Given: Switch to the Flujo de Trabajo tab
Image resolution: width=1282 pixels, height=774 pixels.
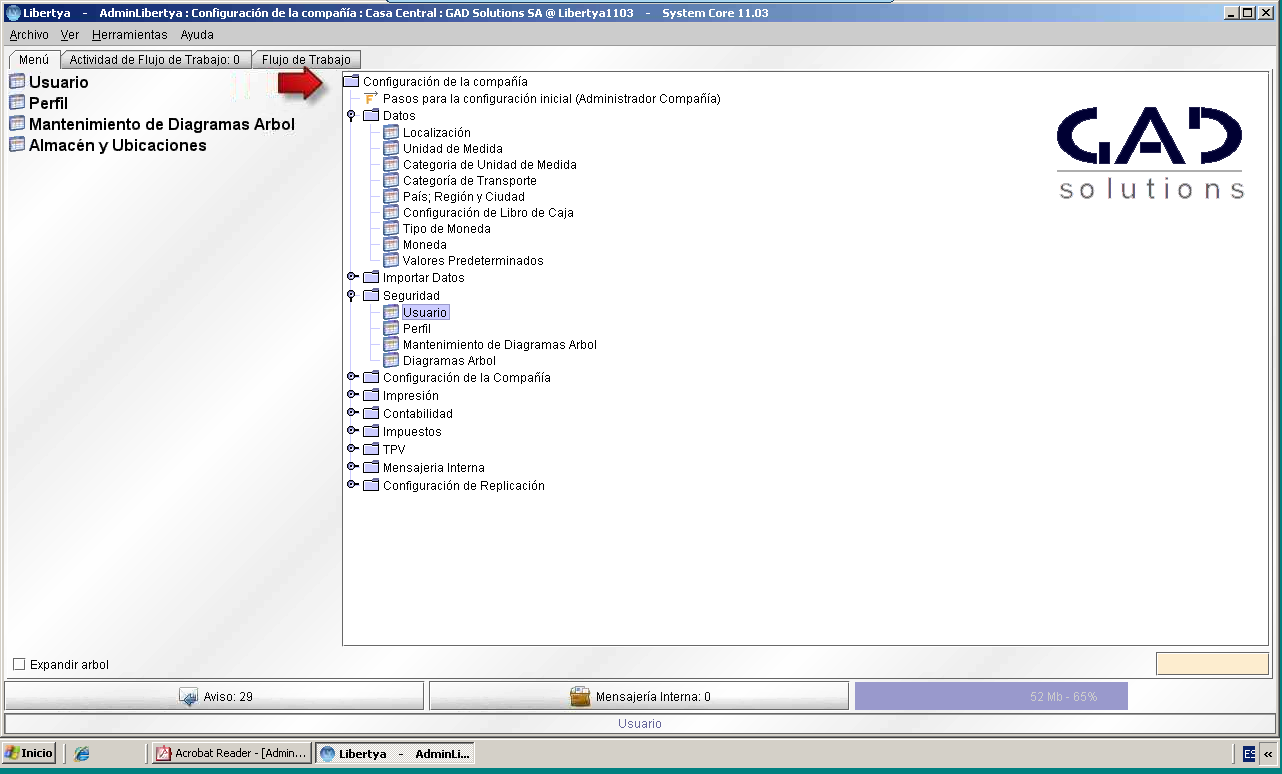Looking at the screenshot, I should [306, 60].
